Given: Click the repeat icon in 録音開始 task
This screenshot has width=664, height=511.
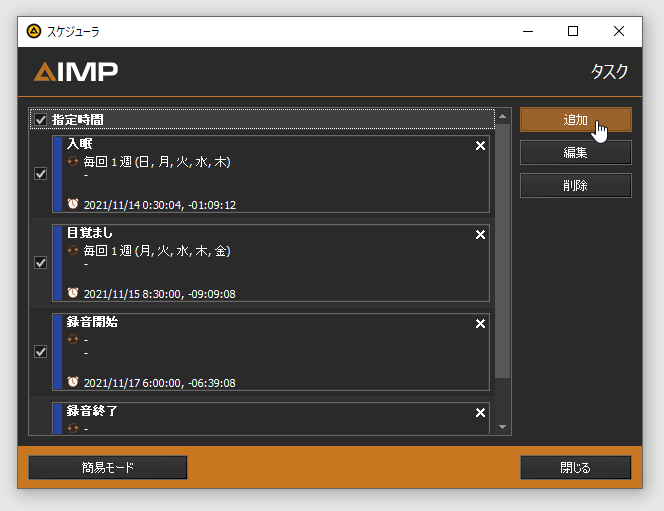Looking at the screenshot, I should click(73, 339).
